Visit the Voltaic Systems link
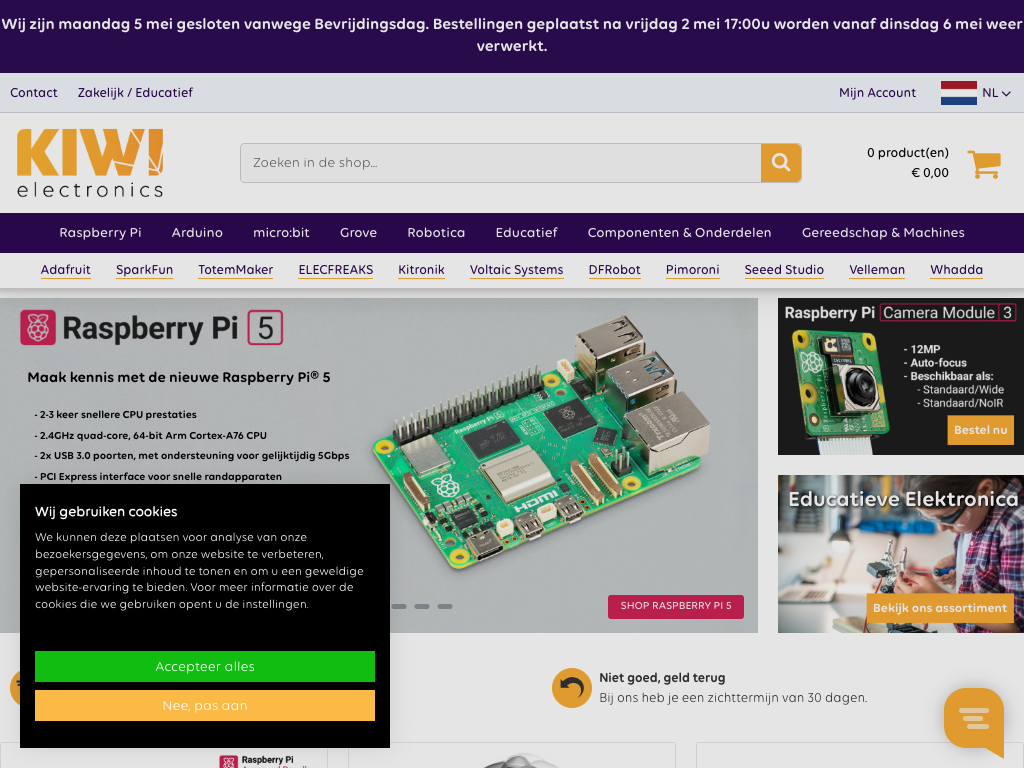Screen dimensions: 1024x768 pos(517,270)
